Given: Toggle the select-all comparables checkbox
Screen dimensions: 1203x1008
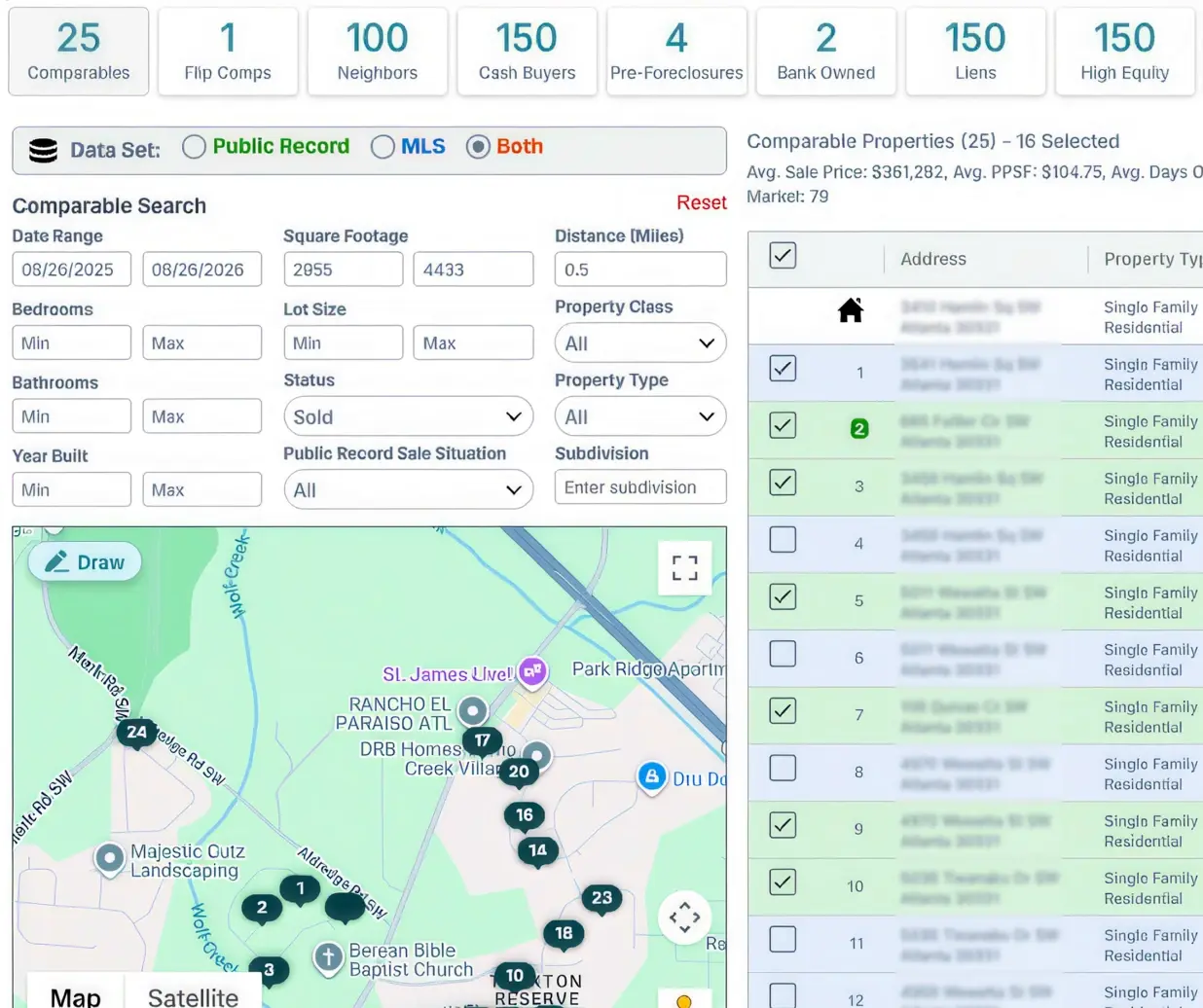Looking at the screenshot, I should pyautogui.click(x=783, y=256).
